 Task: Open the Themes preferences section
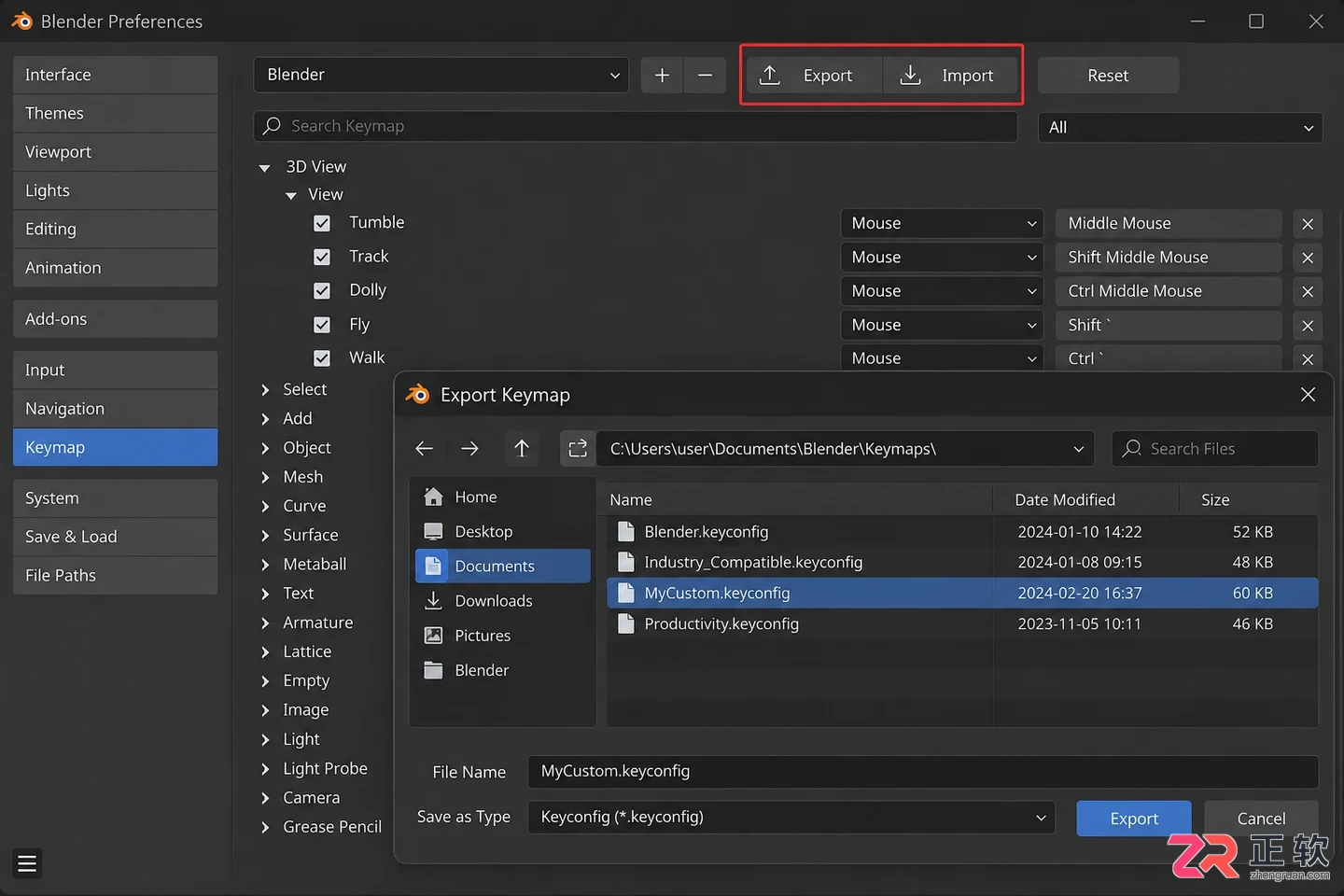point(116,113)
